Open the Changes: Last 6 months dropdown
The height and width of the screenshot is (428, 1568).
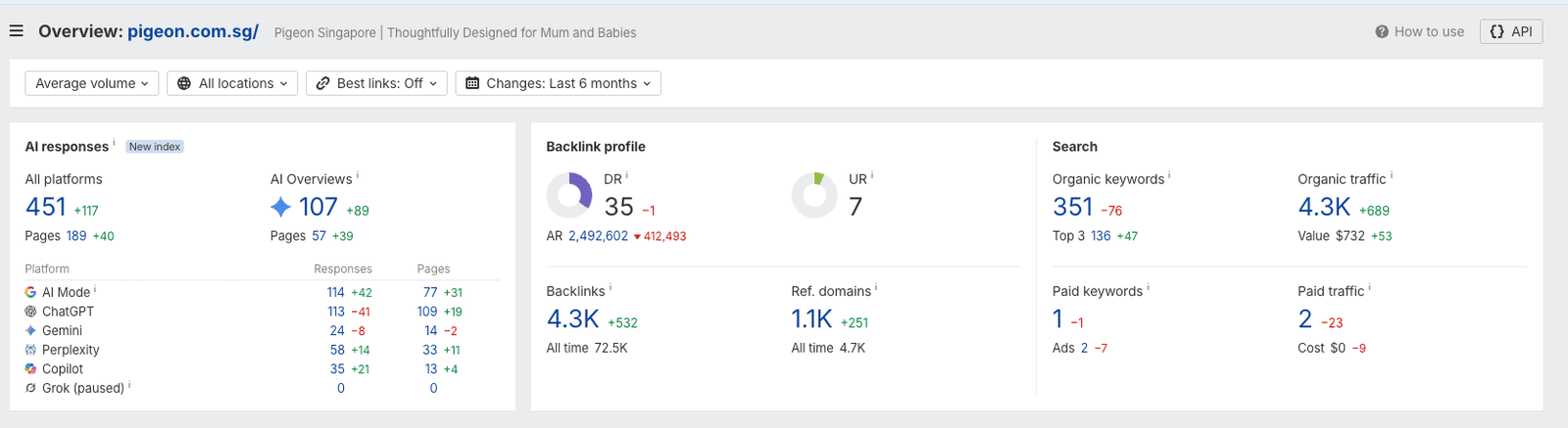click(x=558, y=83)
